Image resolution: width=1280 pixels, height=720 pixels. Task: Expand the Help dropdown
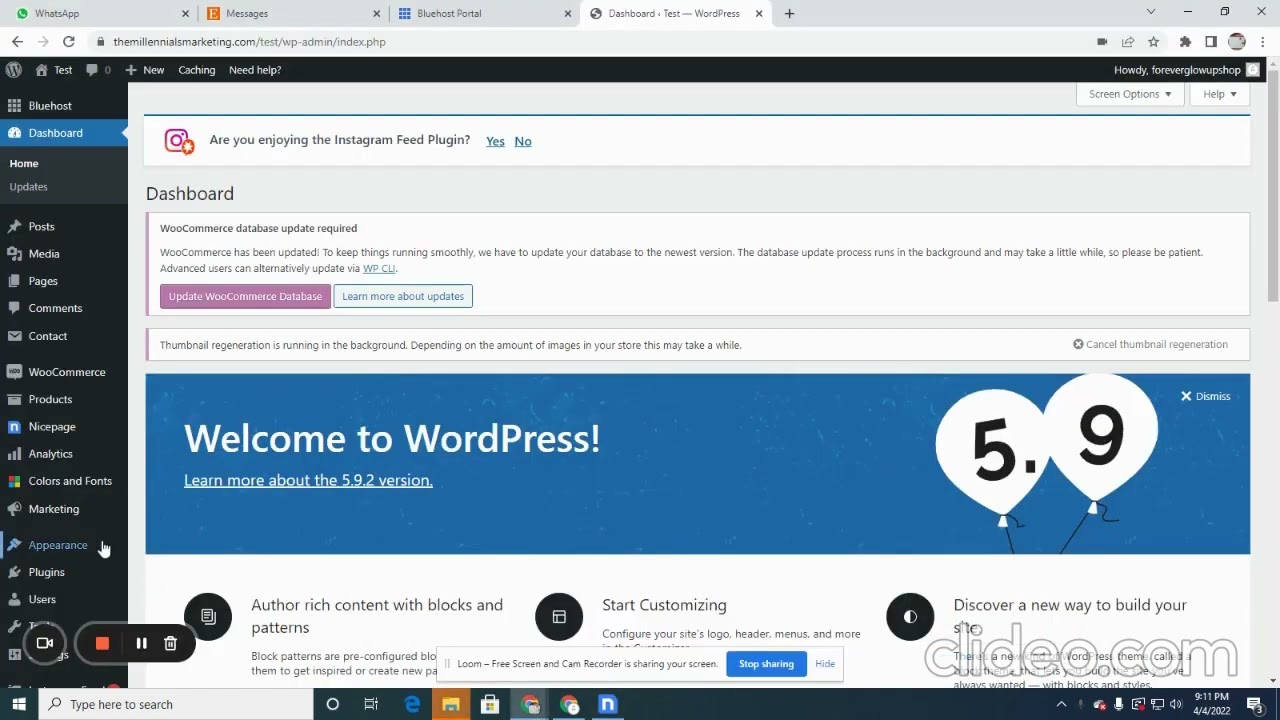(1219, 94)
